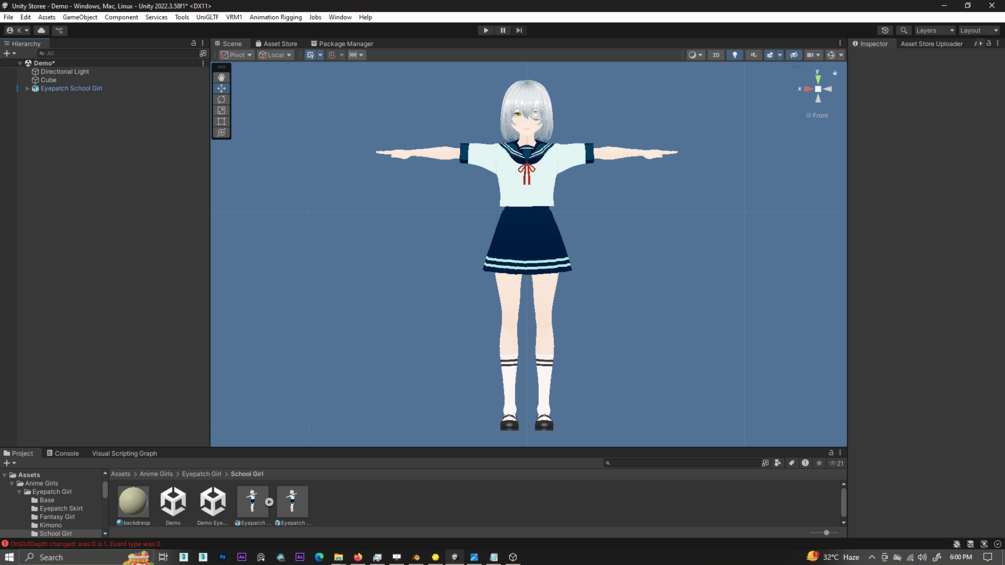Select the Rect tool
1005x565 pixels.
pos(221,121)
